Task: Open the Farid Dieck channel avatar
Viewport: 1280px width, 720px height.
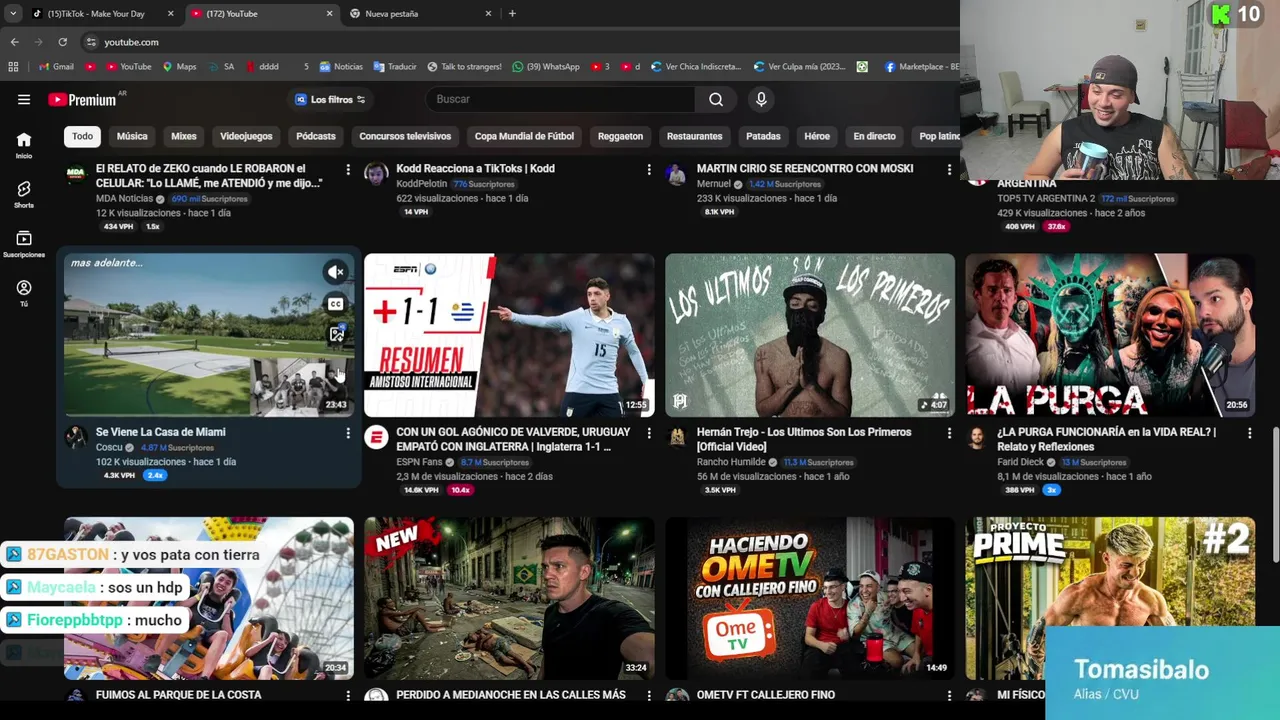Action: point(977,437)
